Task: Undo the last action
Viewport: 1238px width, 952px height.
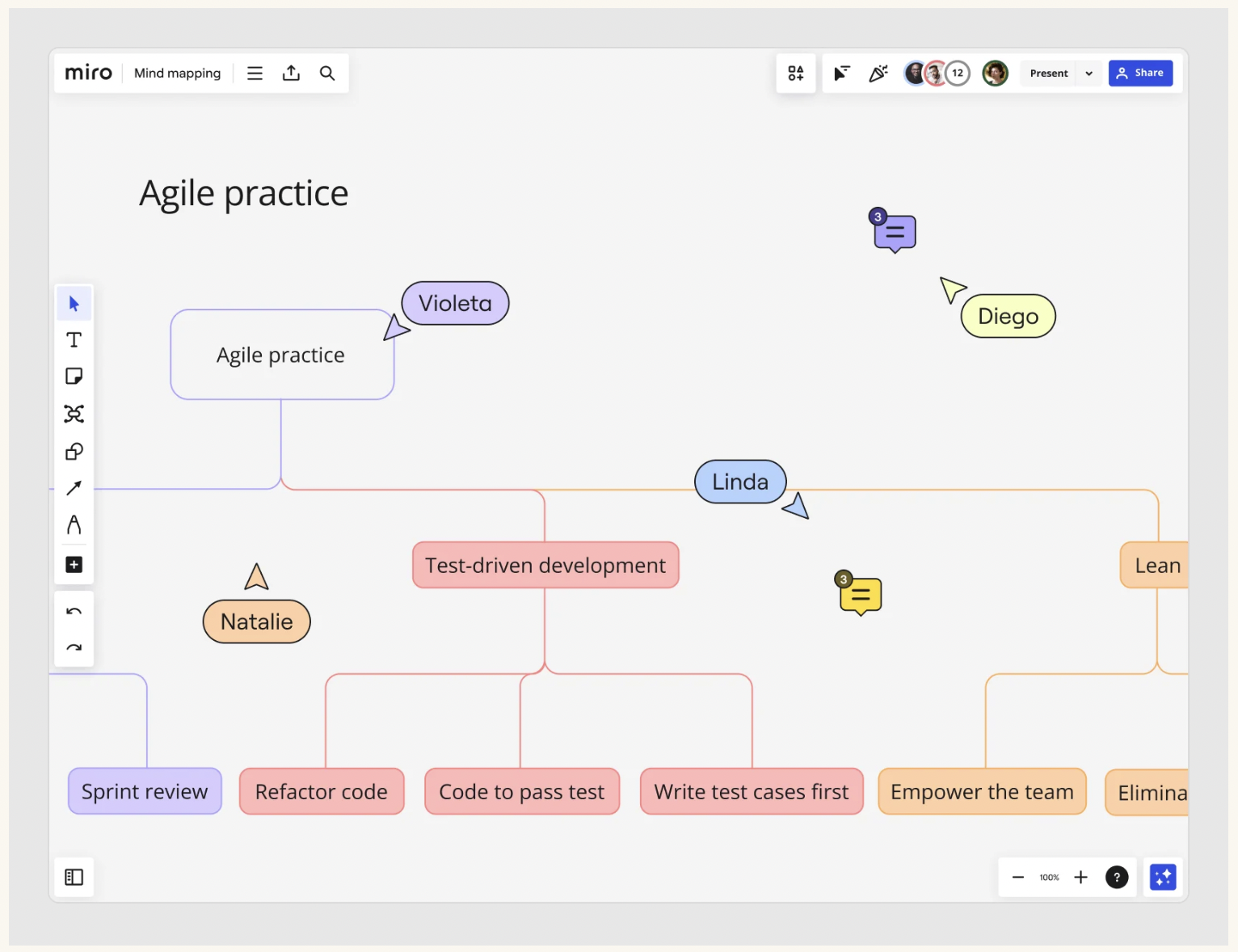Action: 74,612
